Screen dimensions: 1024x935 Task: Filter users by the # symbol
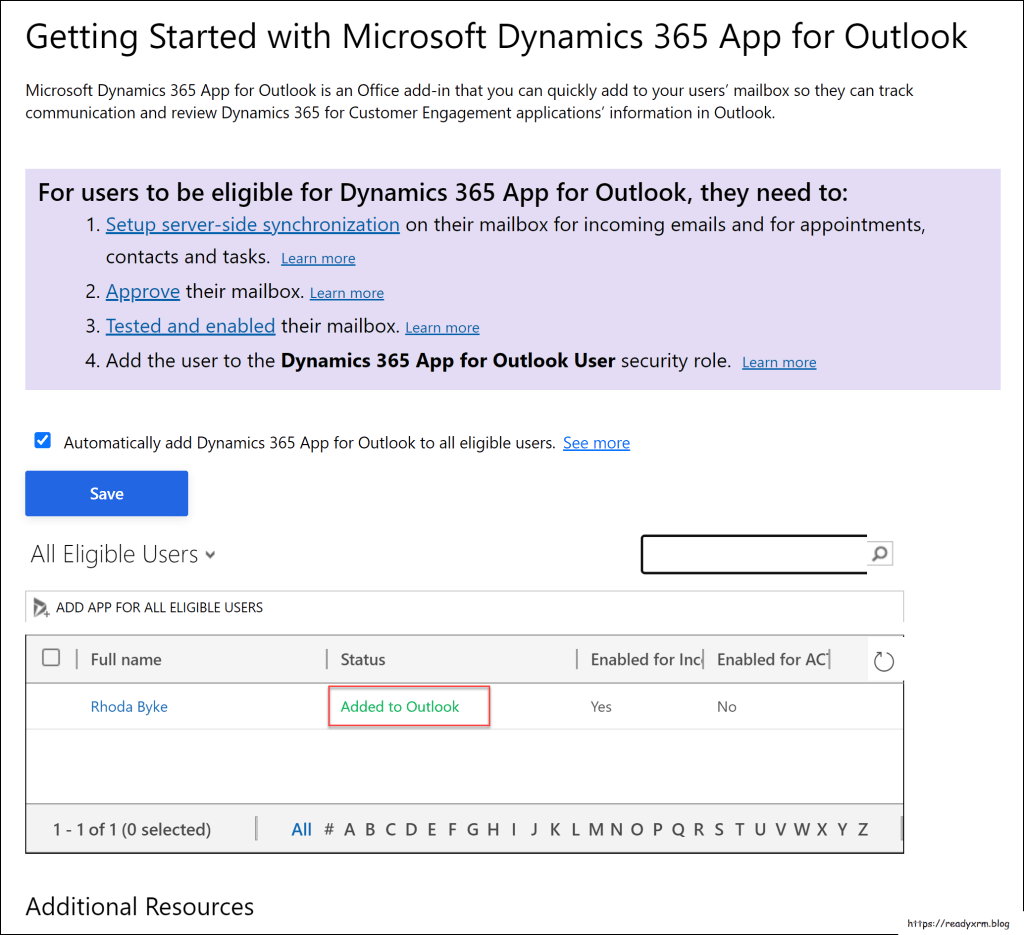click(329, 829)
